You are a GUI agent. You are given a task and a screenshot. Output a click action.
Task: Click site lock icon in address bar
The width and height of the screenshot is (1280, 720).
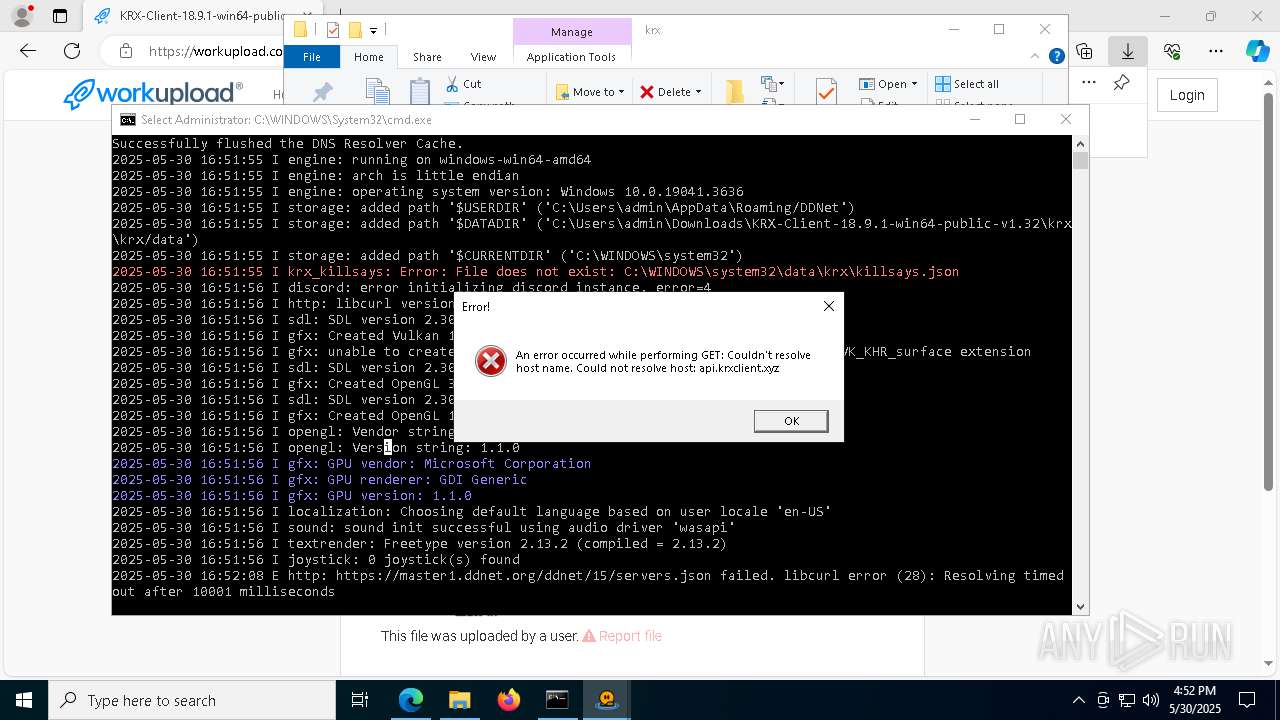point(125,51)
